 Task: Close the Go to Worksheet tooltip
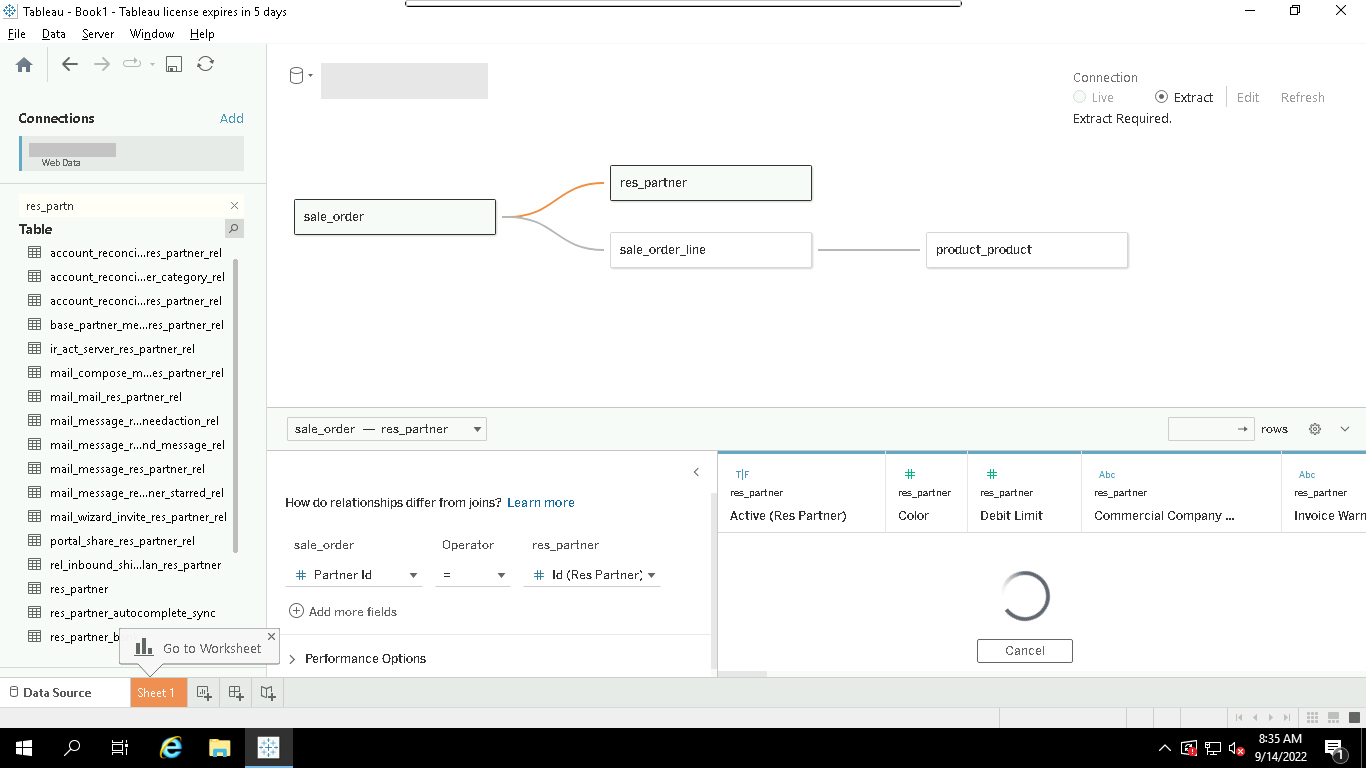coord(271,636)
